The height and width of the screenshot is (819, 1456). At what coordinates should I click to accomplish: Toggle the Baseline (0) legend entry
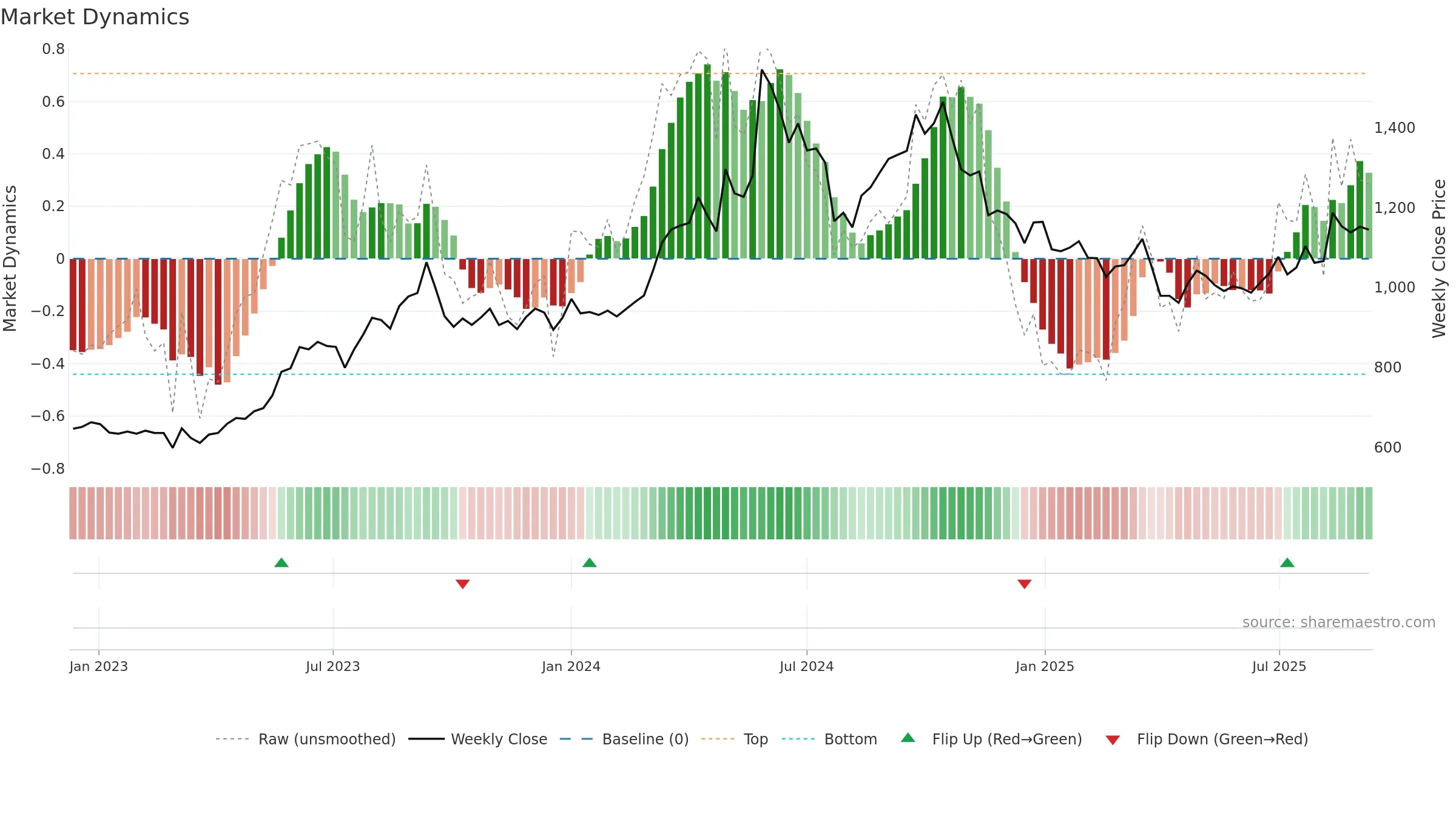(624, 739)
